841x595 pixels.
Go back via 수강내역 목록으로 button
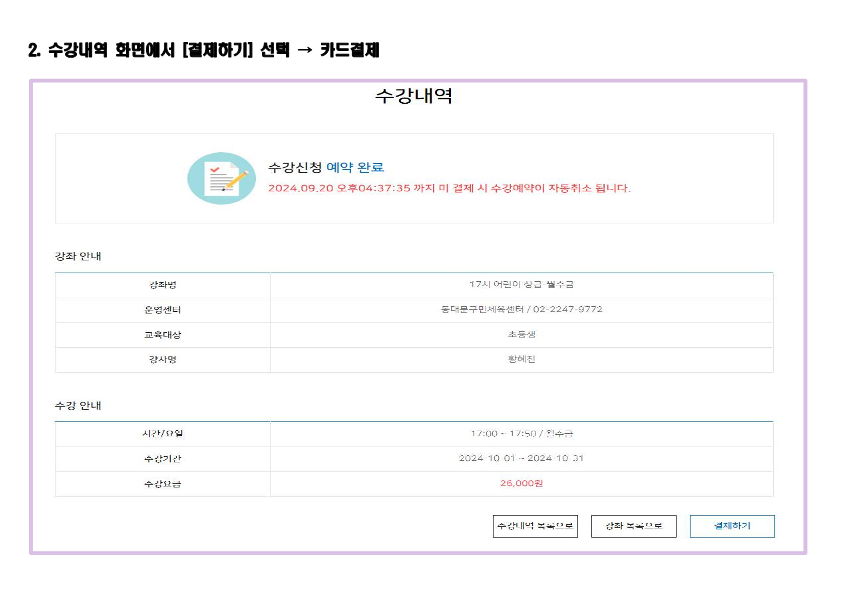535,526
